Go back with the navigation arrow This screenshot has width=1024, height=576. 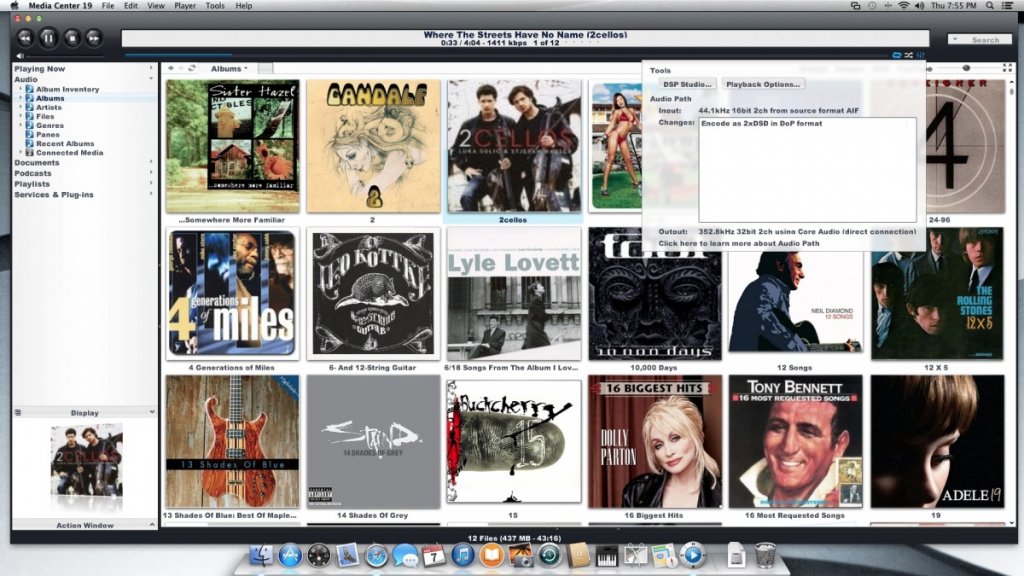pyautogui.click(x=171, y=69)
